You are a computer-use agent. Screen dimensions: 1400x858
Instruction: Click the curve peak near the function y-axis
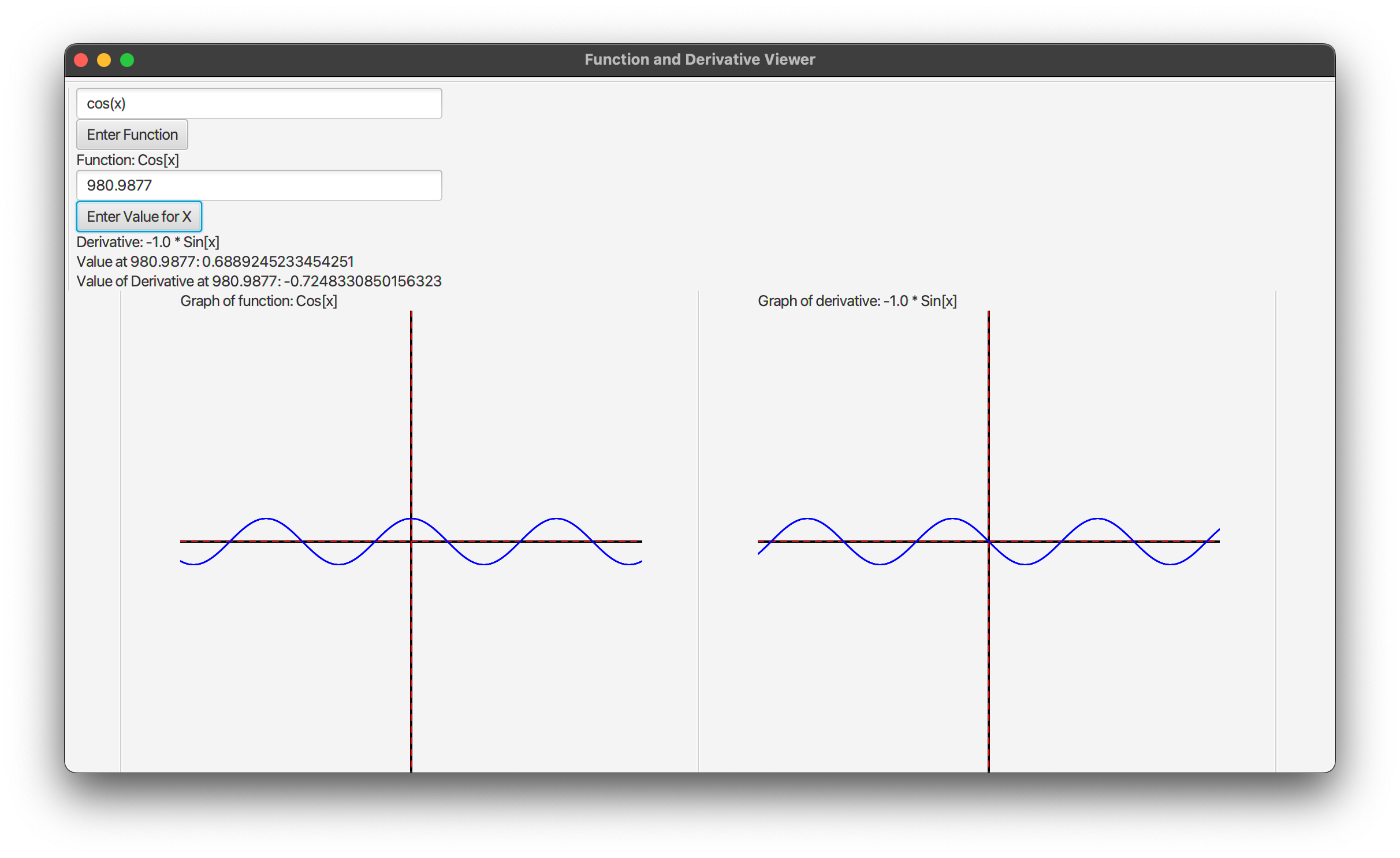(x=411, y=518)
